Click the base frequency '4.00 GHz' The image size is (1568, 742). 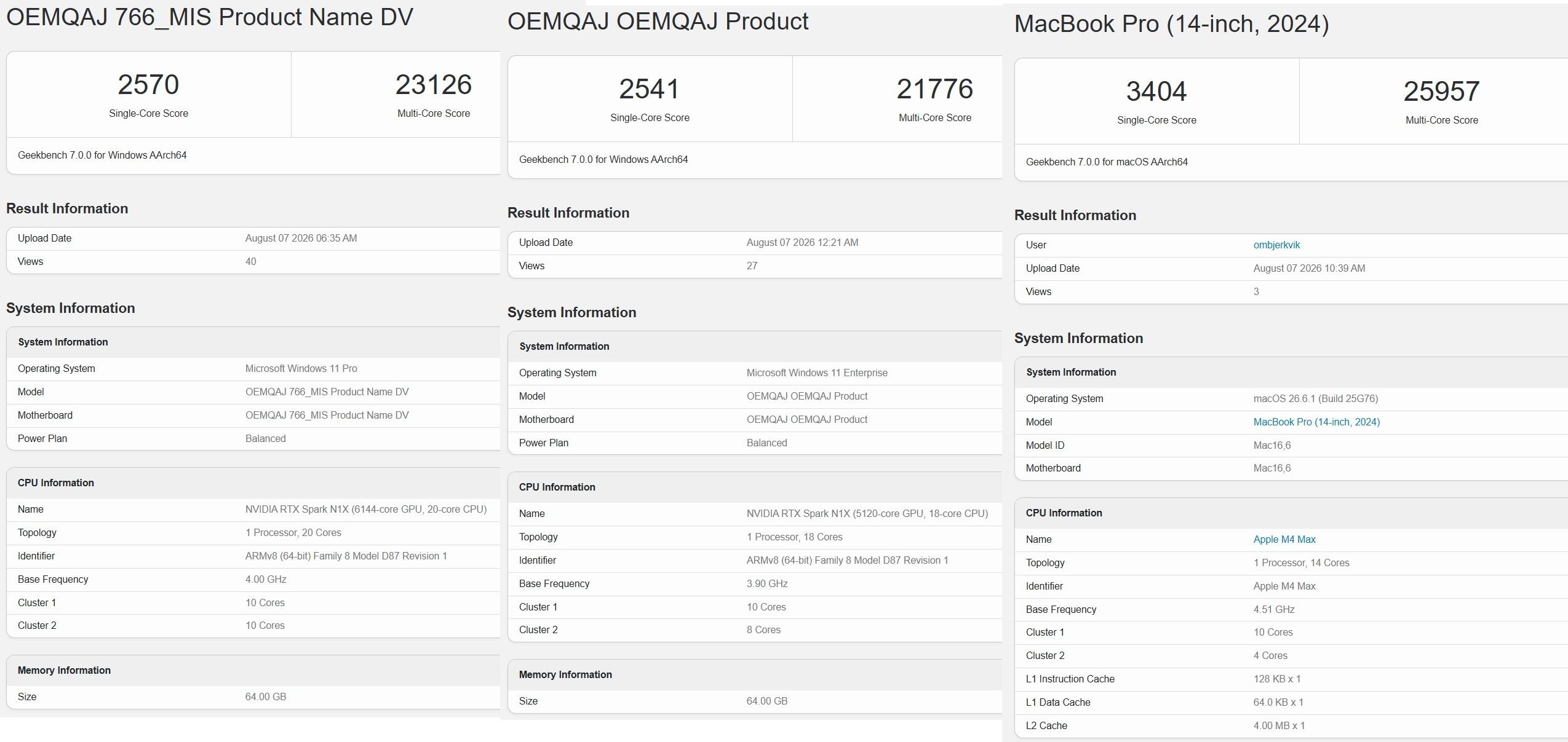pos(266,579)
